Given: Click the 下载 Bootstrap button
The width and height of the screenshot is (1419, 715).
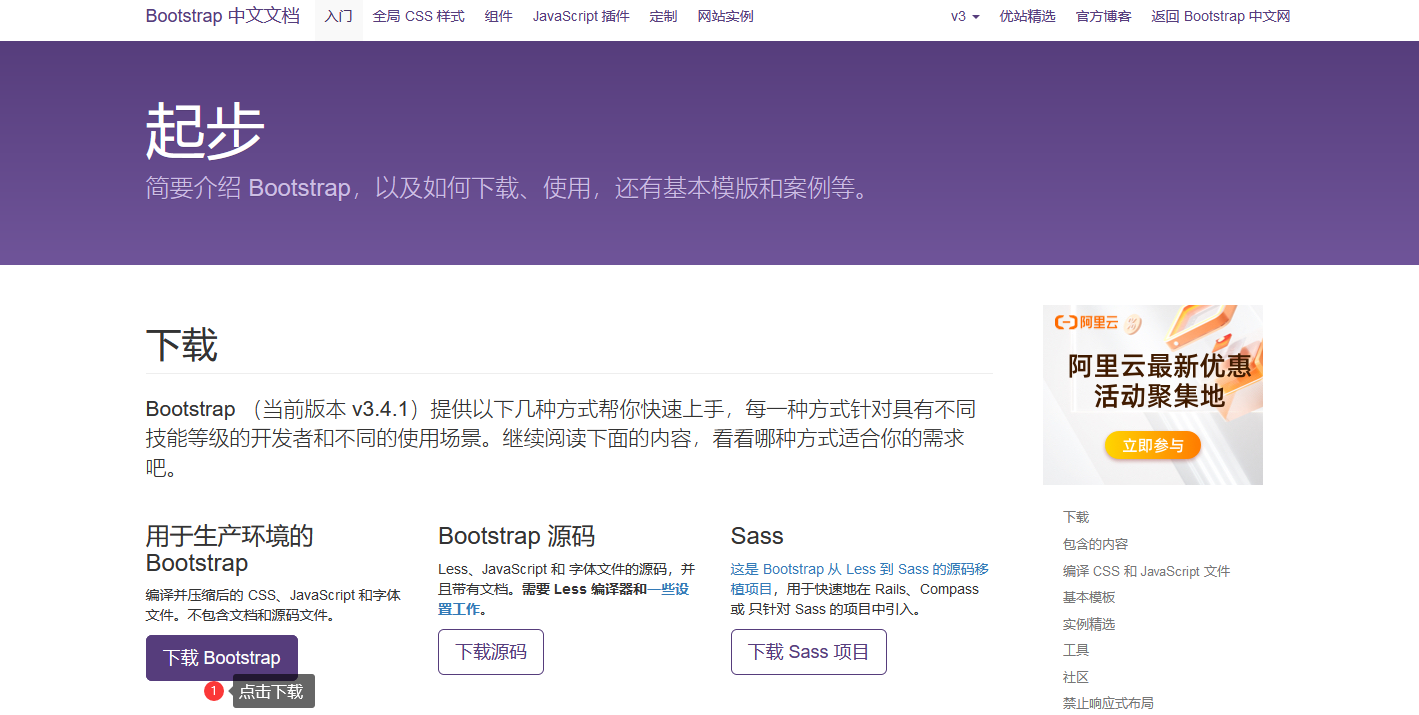Looking at the screenshot, I should coord(222,658).
